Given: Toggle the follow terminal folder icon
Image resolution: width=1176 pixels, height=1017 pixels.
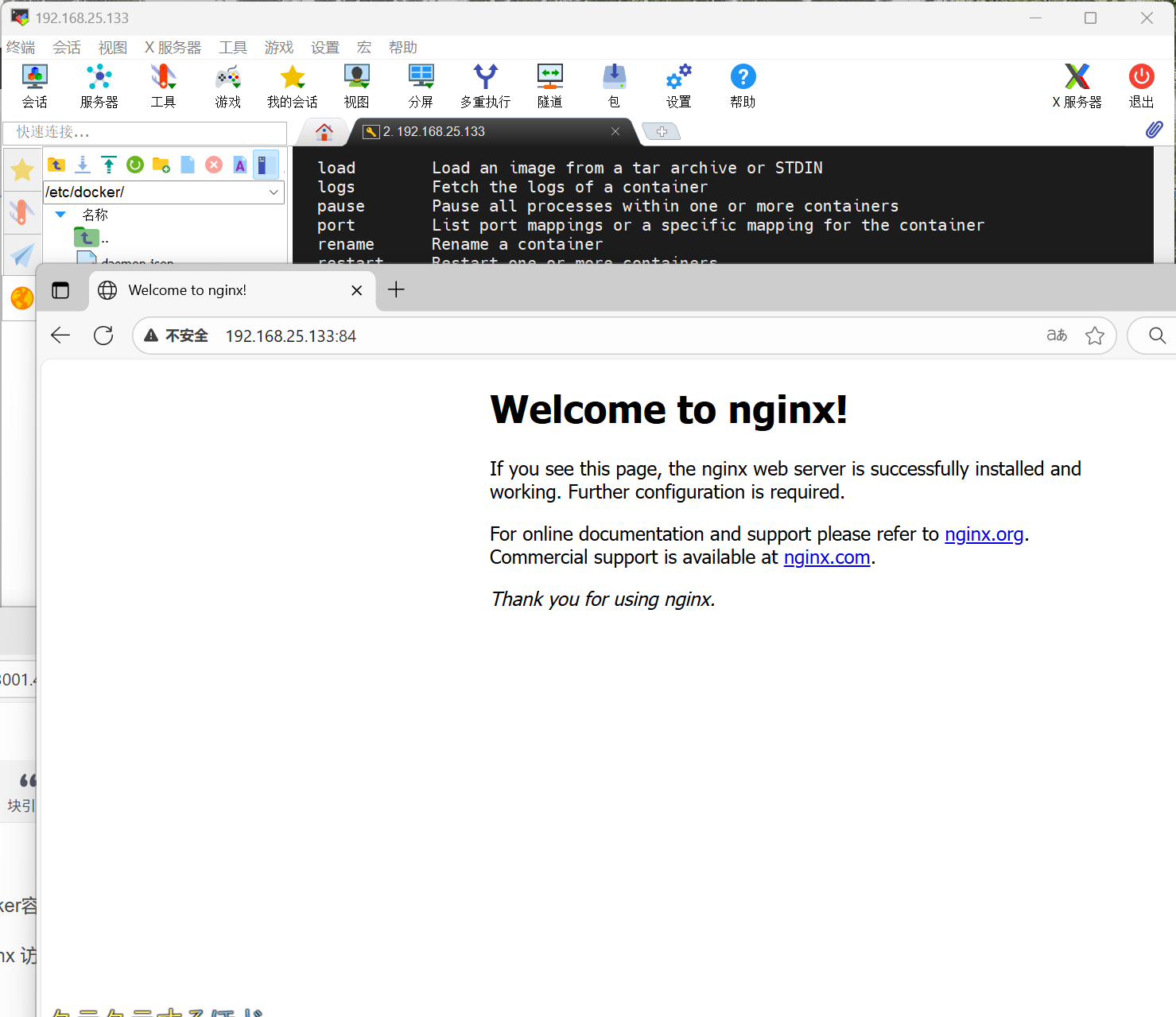Looking at the screenshot, I should pyautogui.click(x=266, y=165).
